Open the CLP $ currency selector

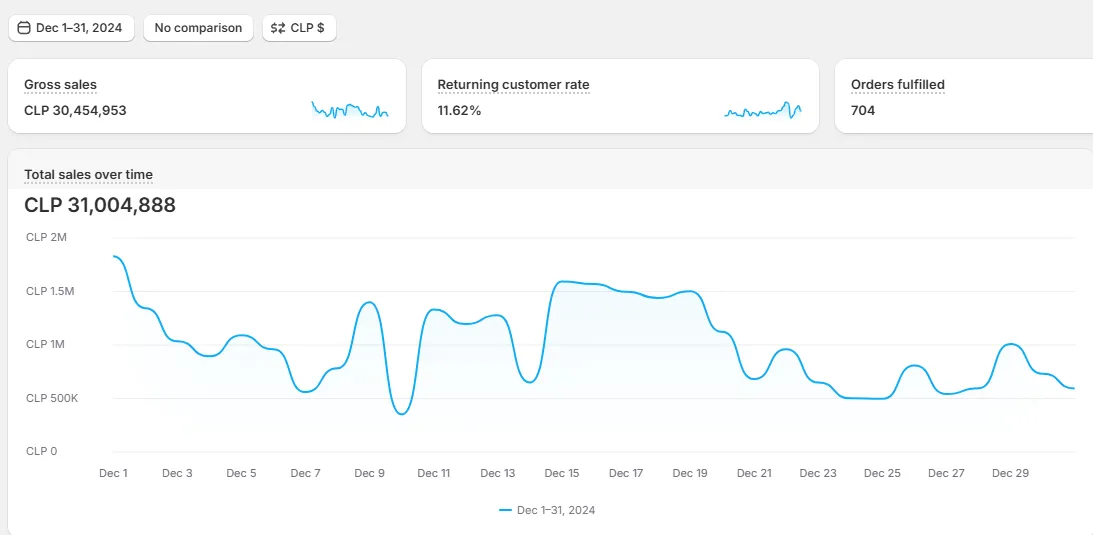pyautogui.click(x=299, y=28)
